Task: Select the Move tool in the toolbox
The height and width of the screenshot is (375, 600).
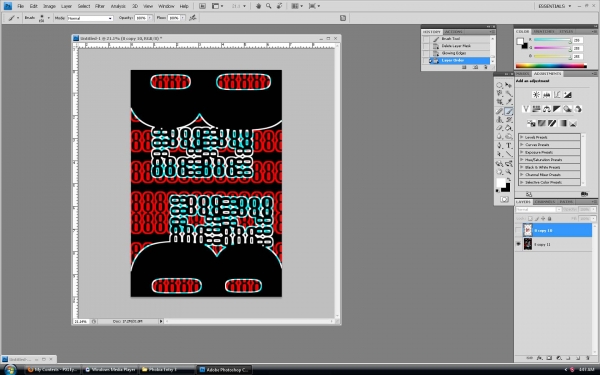Action: point(509,85)
